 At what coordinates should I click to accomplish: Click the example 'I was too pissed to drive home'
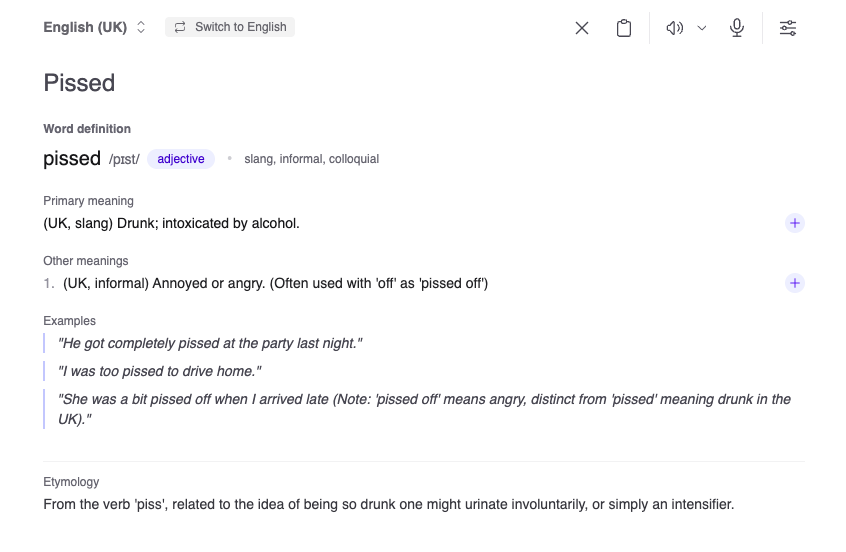[x=160, y=371]
